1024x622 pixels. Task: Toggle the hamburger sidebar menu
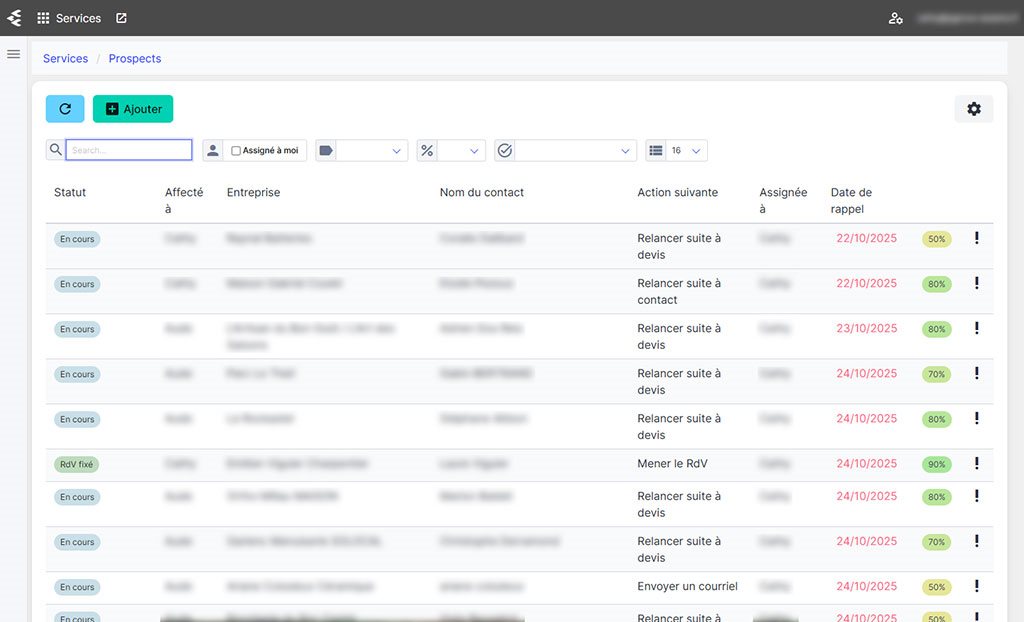click(13, 54)
